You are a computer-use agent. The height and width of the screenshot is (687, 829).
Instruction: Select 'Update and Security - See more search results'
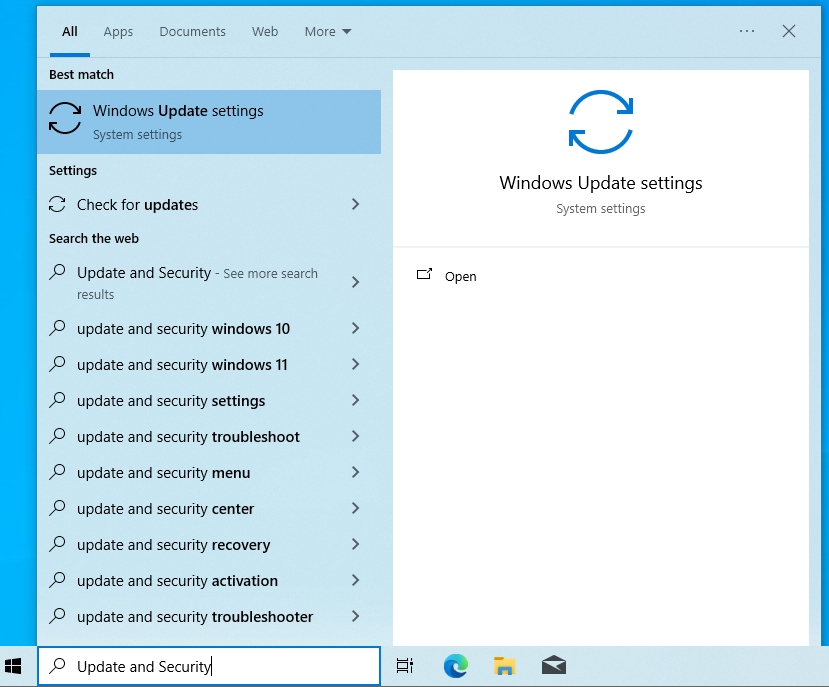[209, 282]
